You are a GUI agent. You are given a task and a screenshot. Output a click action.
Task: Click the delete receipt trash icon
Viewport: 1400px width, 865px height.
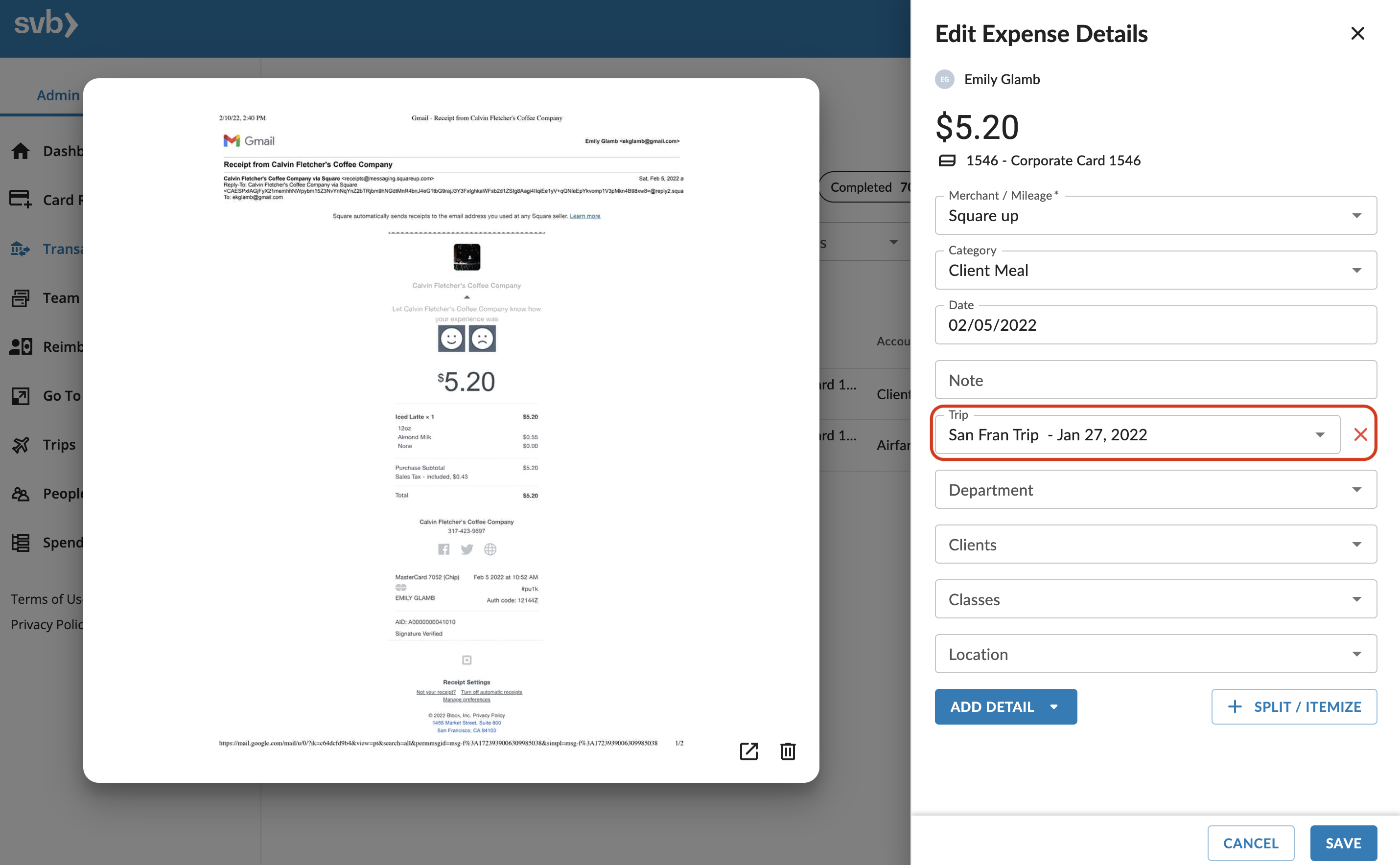coord(788,752)
